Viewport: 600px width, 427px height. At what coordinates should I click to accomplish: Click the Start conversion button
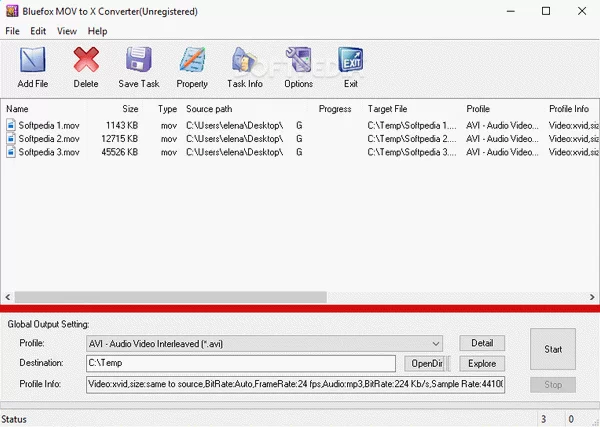point(552,350)
